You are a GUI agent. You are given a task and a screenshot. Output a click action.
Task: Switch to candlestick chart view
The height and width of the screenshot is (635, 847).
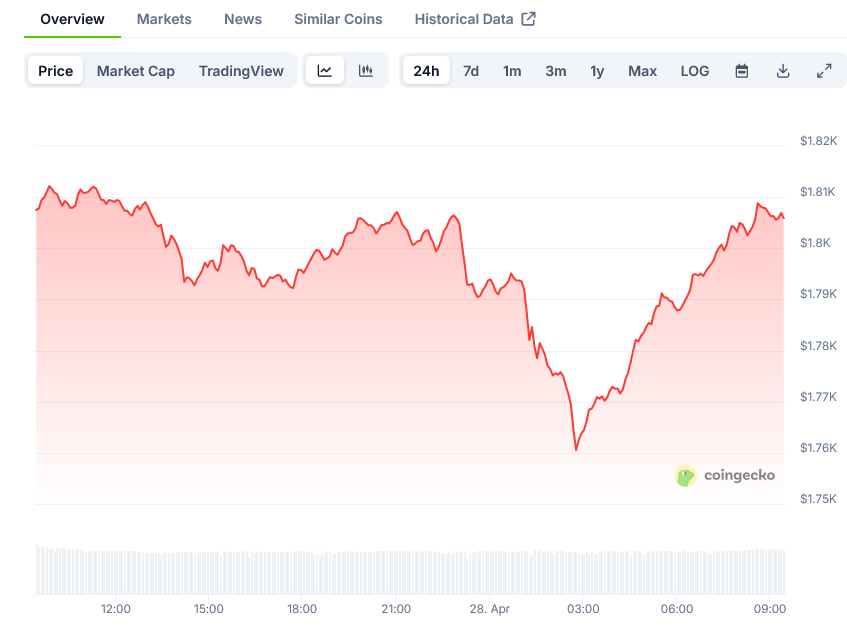366,71
